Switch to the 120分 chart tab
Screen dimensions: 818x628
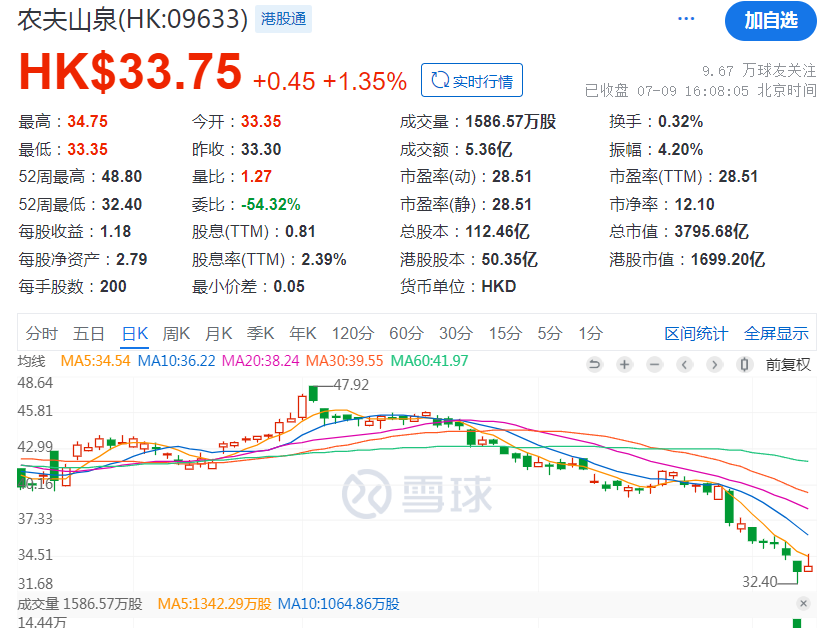pyautogui.click(x=353, y=333)
